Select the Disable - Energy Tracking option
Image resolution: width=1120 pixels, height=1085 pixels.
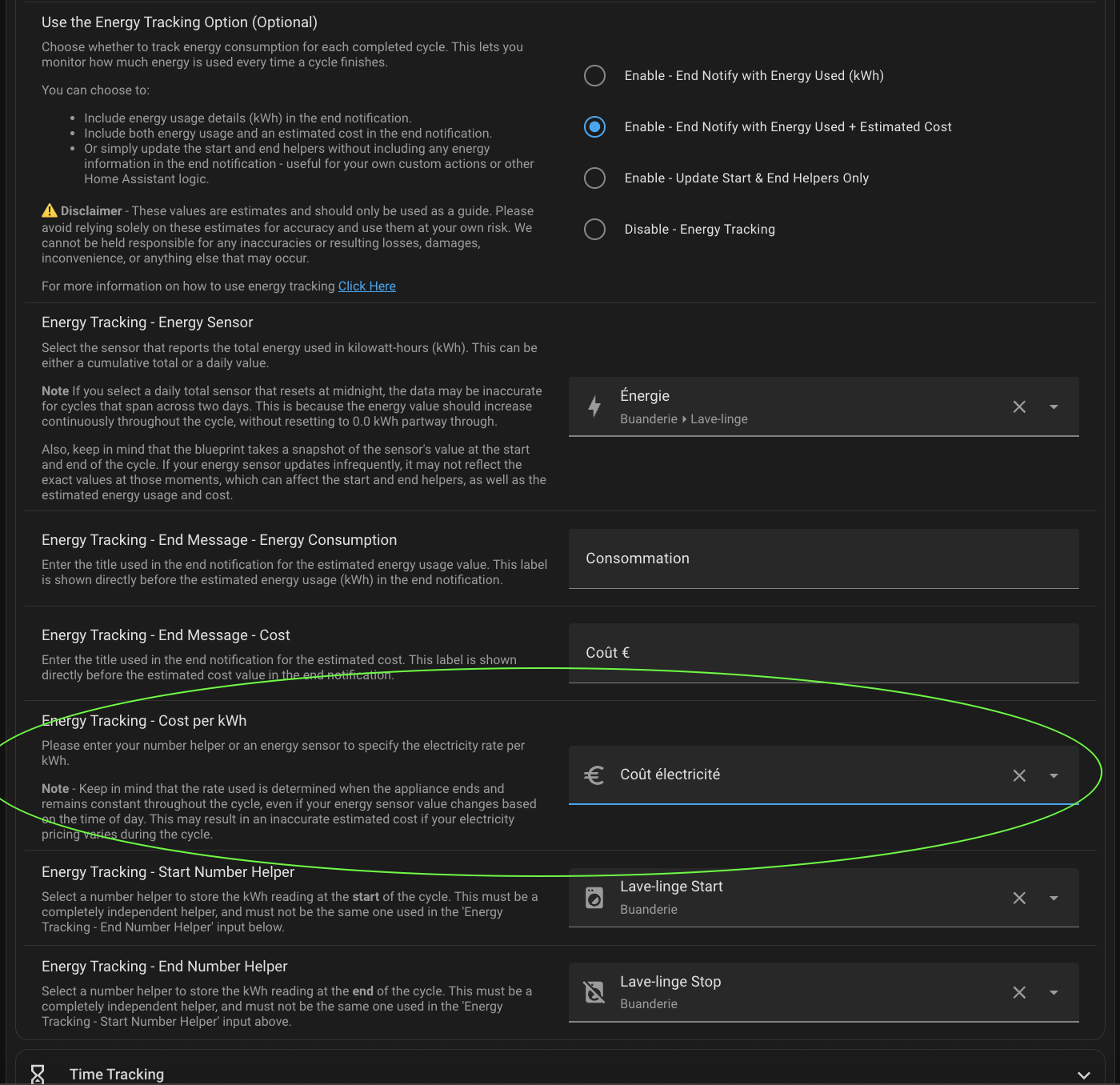(594, 229)
